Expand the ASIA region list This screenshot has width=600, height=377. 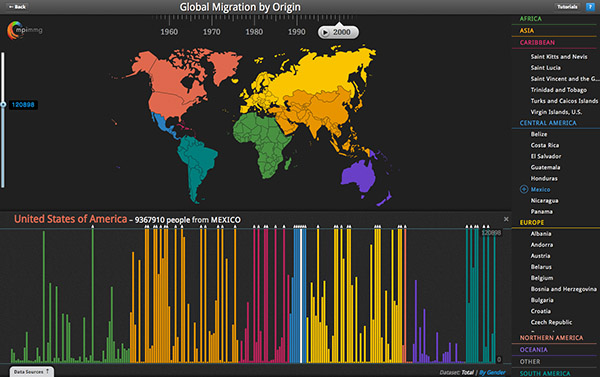pyautogui.click(x=527, y=30)
